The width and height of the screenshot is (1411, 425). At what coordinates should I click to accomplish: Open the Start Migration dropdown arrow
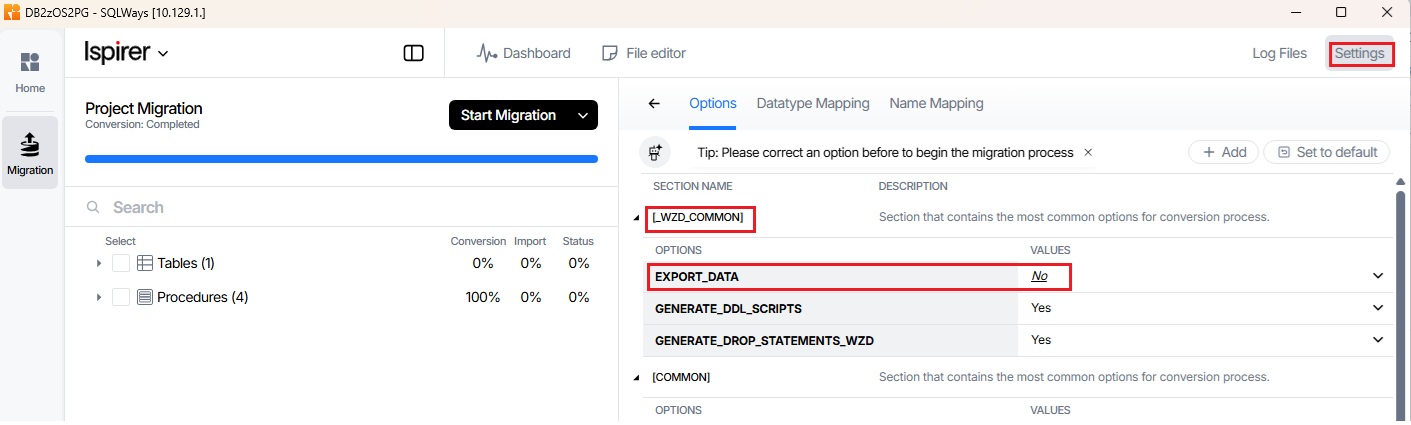[x=583, y=116]
